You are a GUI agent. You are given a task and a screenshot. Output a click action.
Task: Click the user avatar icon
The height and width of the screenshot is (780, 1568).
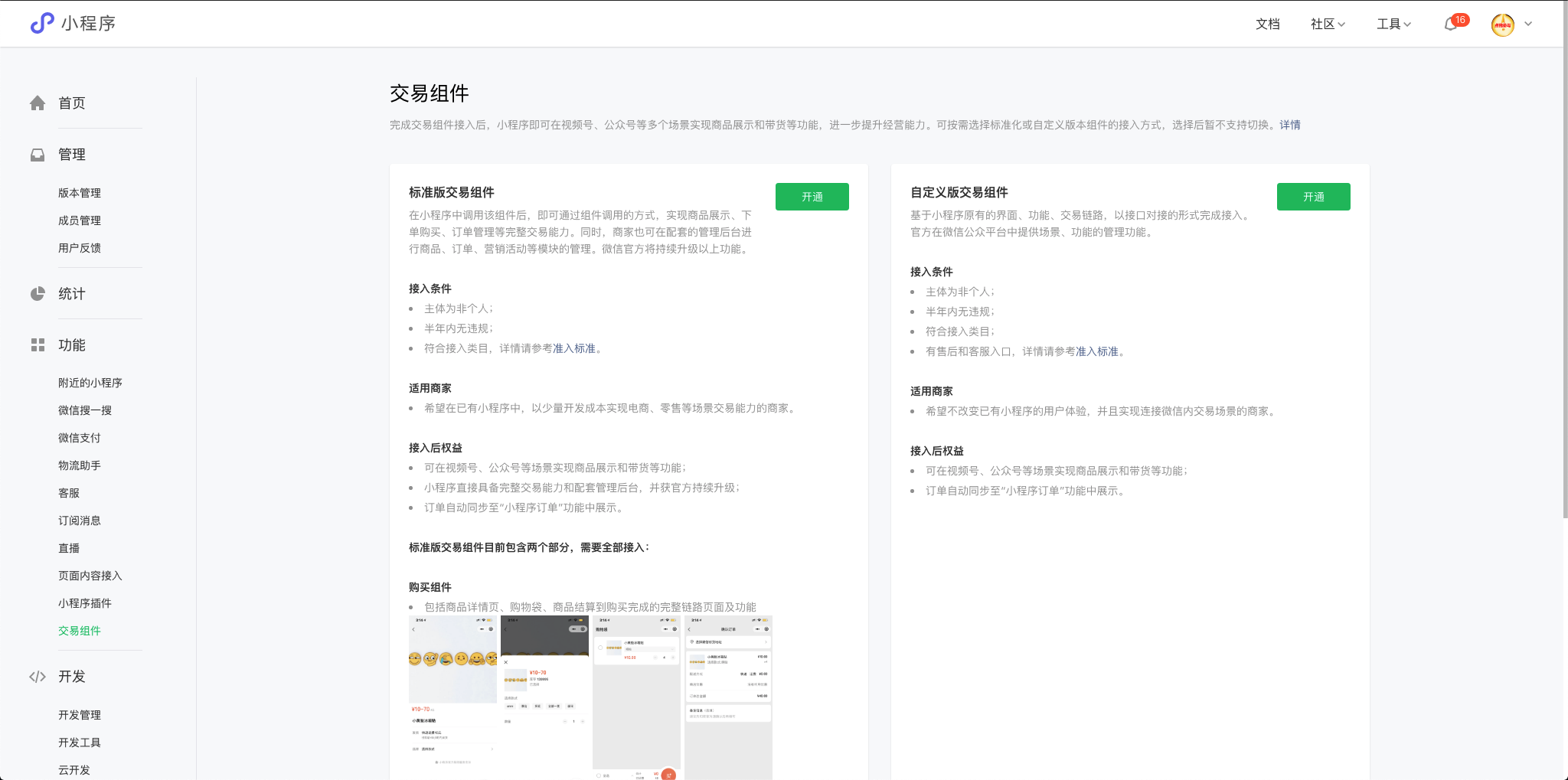click(1502, 24)
